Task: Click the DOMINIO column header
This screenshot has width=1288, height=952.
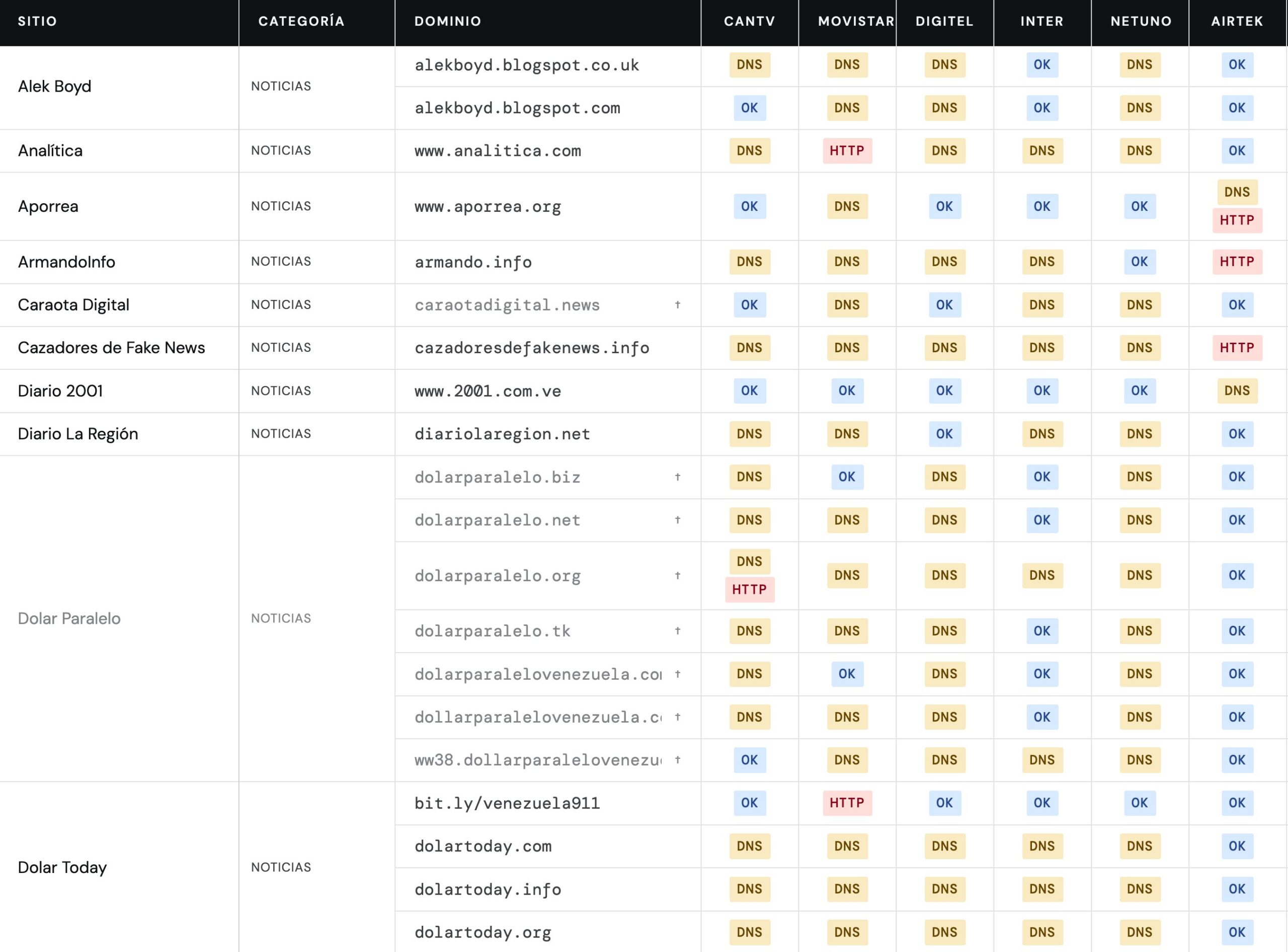Action: click(x=448, y=21)
